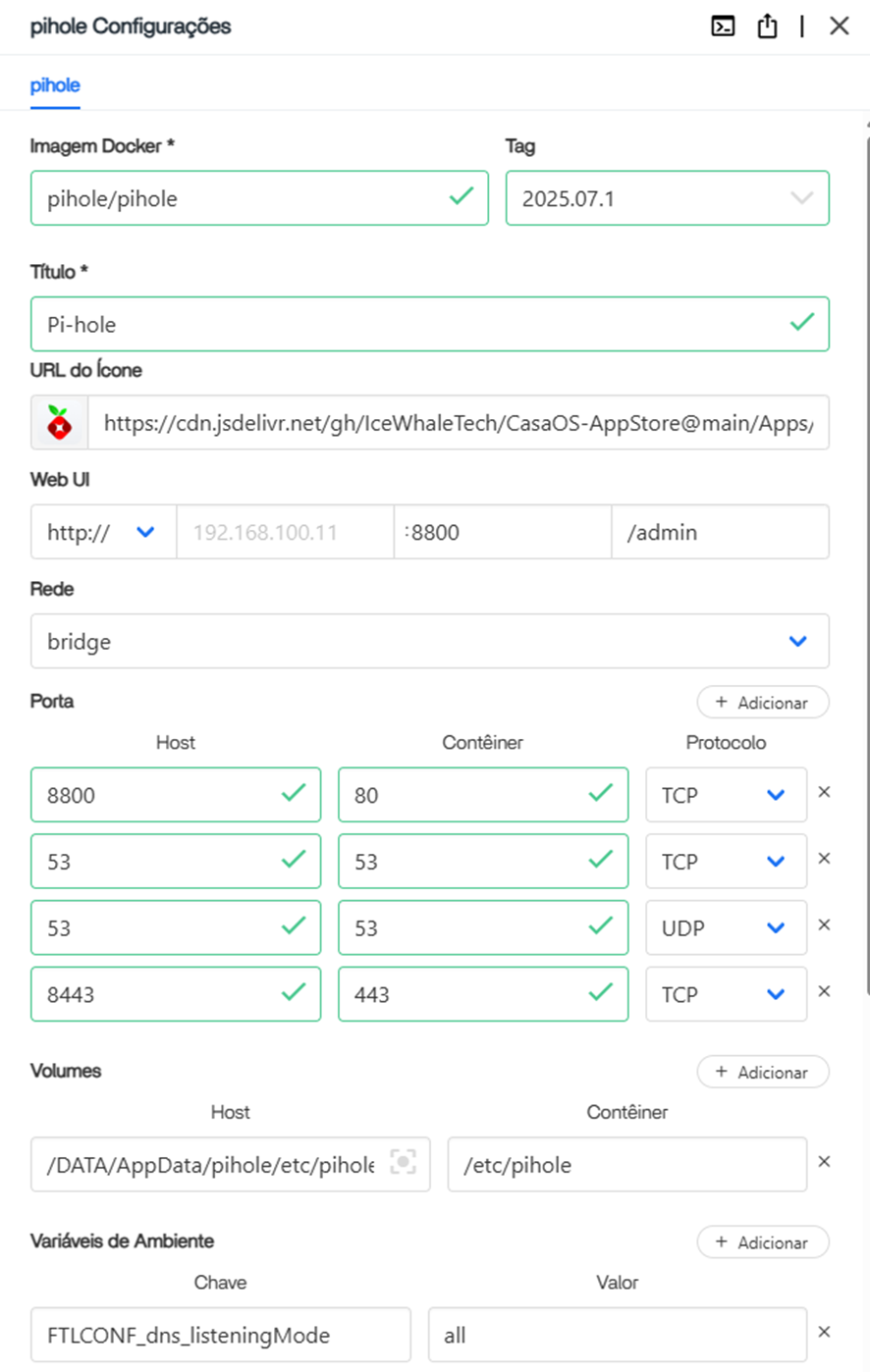The width and height of the screenshot is (870, 1372).
Task: Click the Pi-hole raspberry icon thumbnail
Action: (x=60, y=423)
